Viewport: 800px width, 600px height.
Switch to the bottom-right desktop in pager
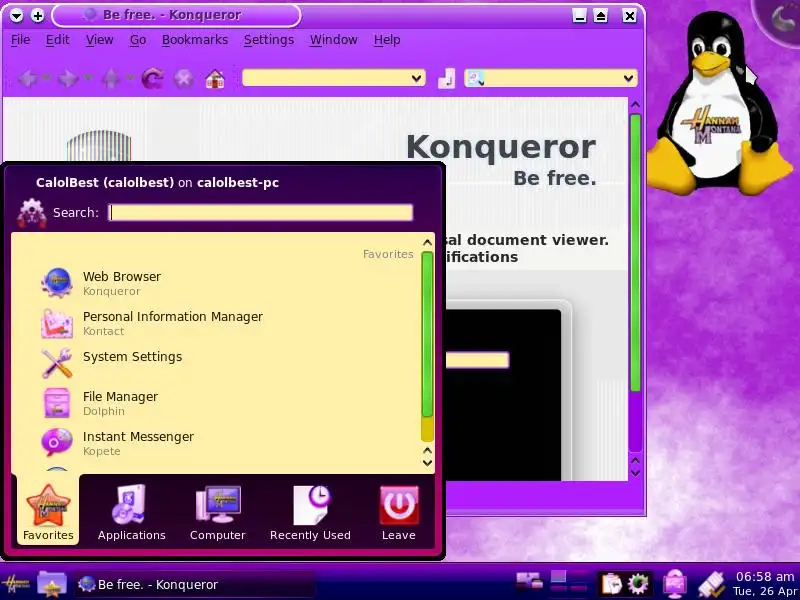pyautogui.click(x=578, y=591)
